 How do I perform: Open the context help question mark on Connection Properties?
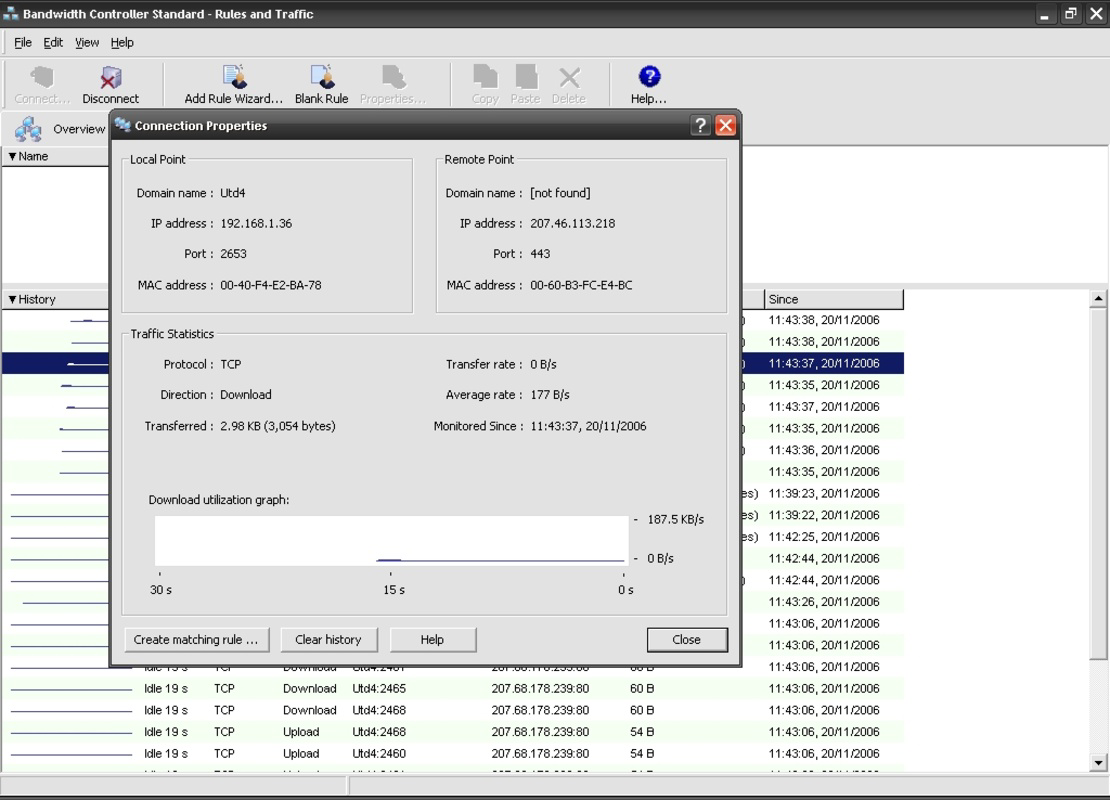702,125
